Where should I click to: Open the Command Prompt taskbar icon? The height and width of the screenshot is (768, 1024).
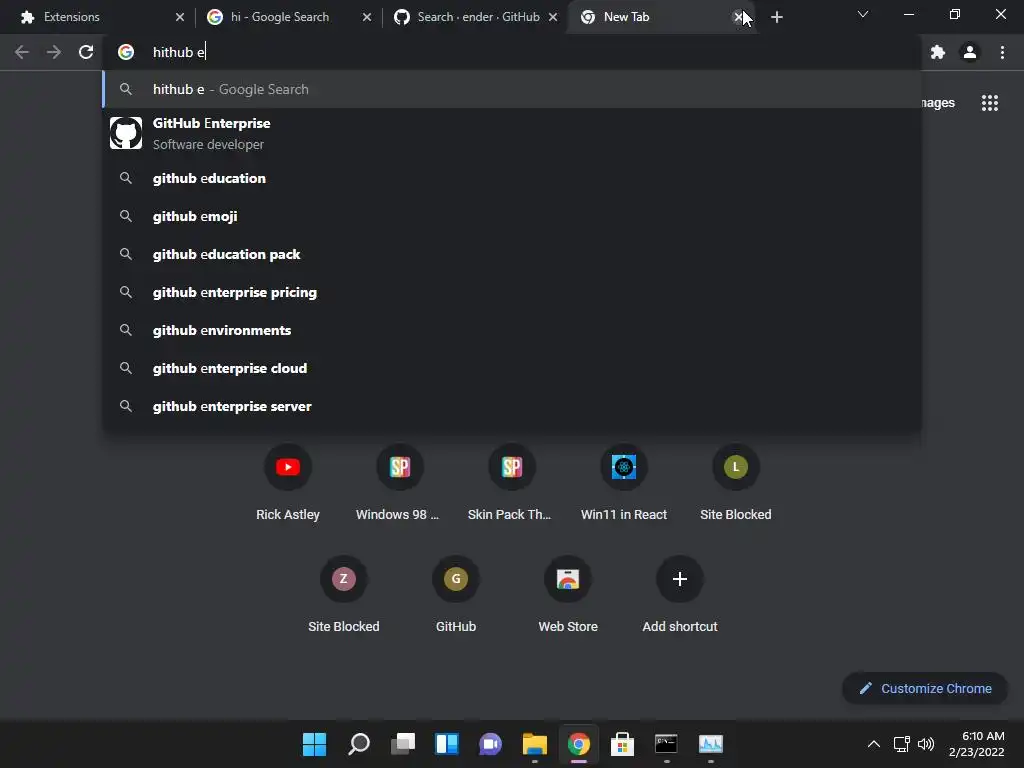pos(666,744)
